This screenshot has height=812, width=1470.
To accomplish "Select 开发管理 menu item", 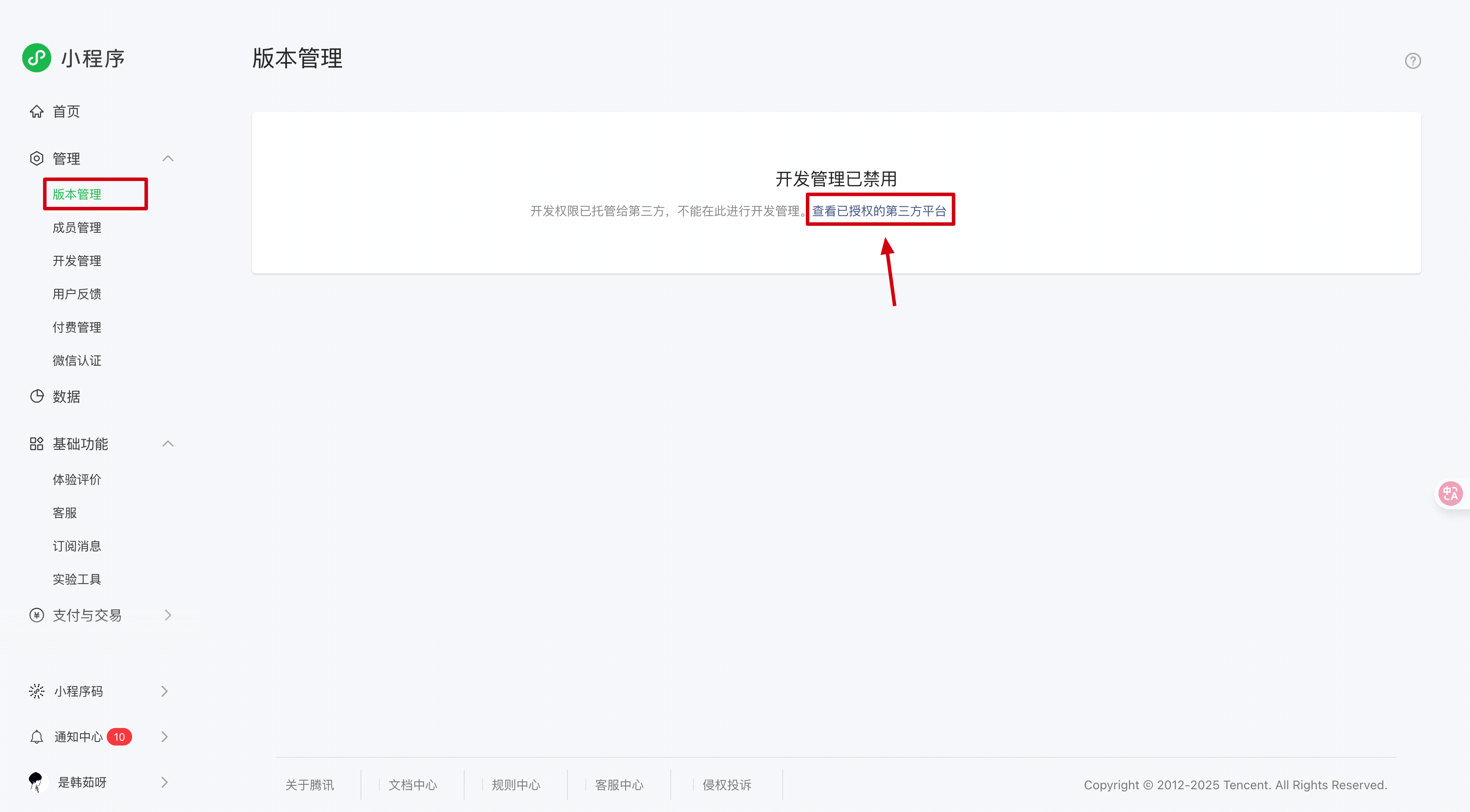I will (x=77, y=261).
